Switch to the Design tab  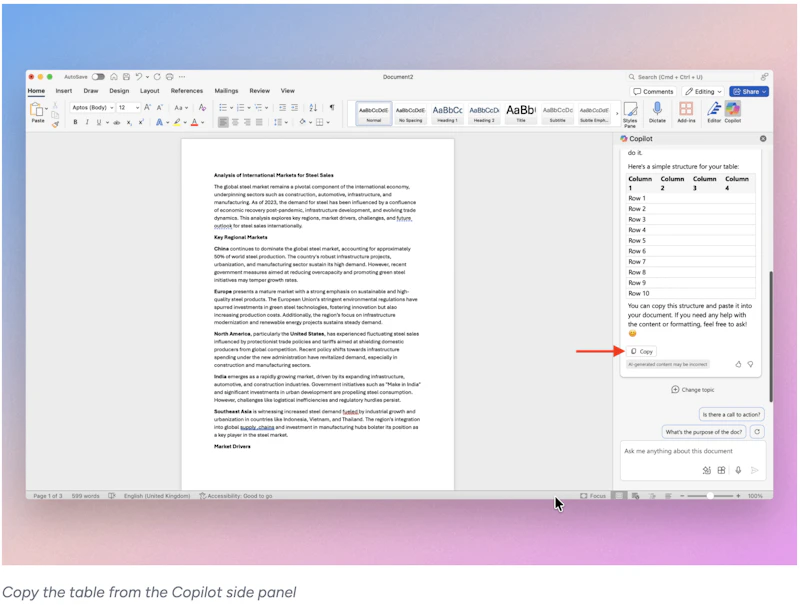point(119,91)
